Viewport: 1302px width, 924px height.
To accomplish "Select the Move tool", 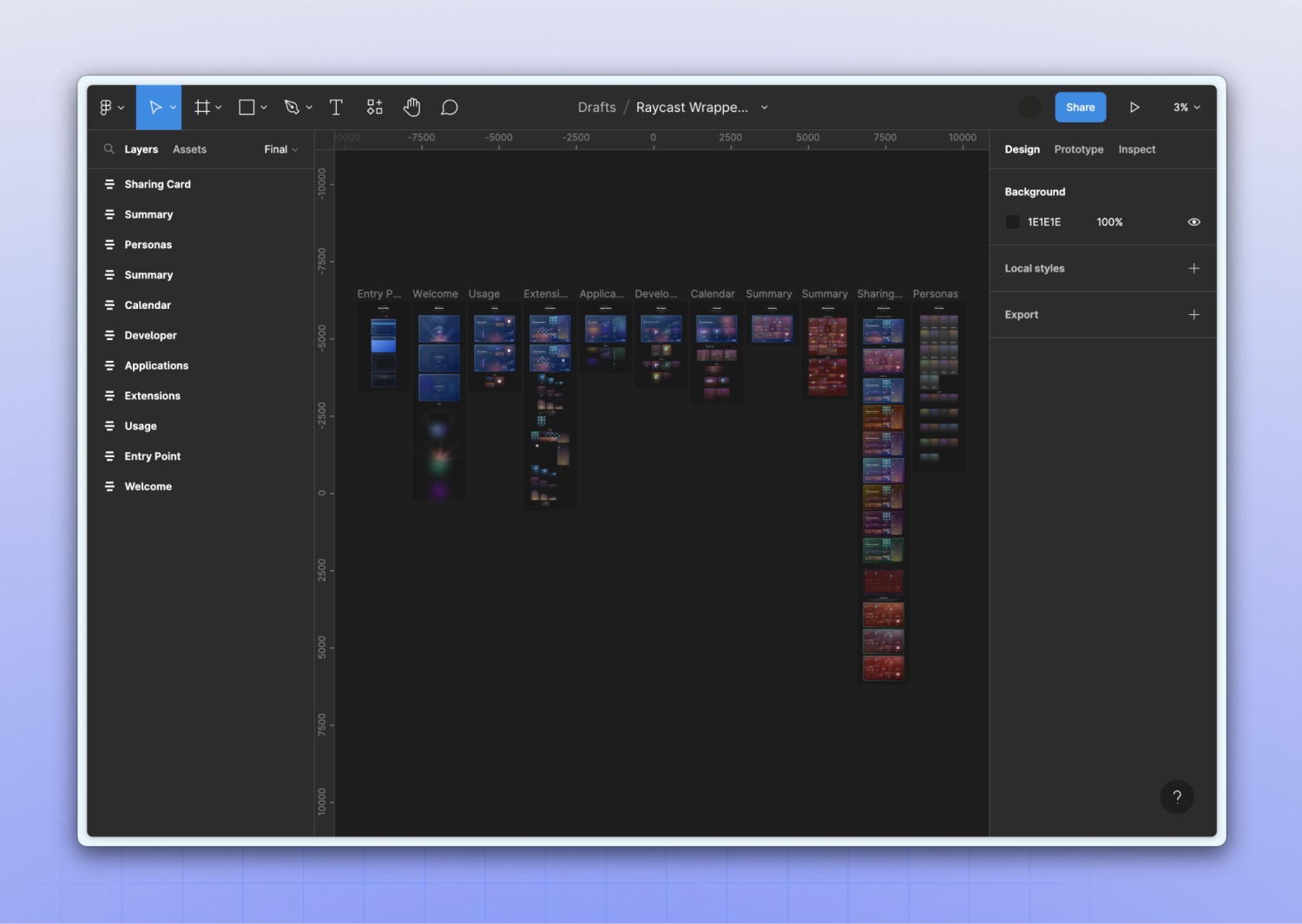I will pyautogui.click(x=155, y=108).
